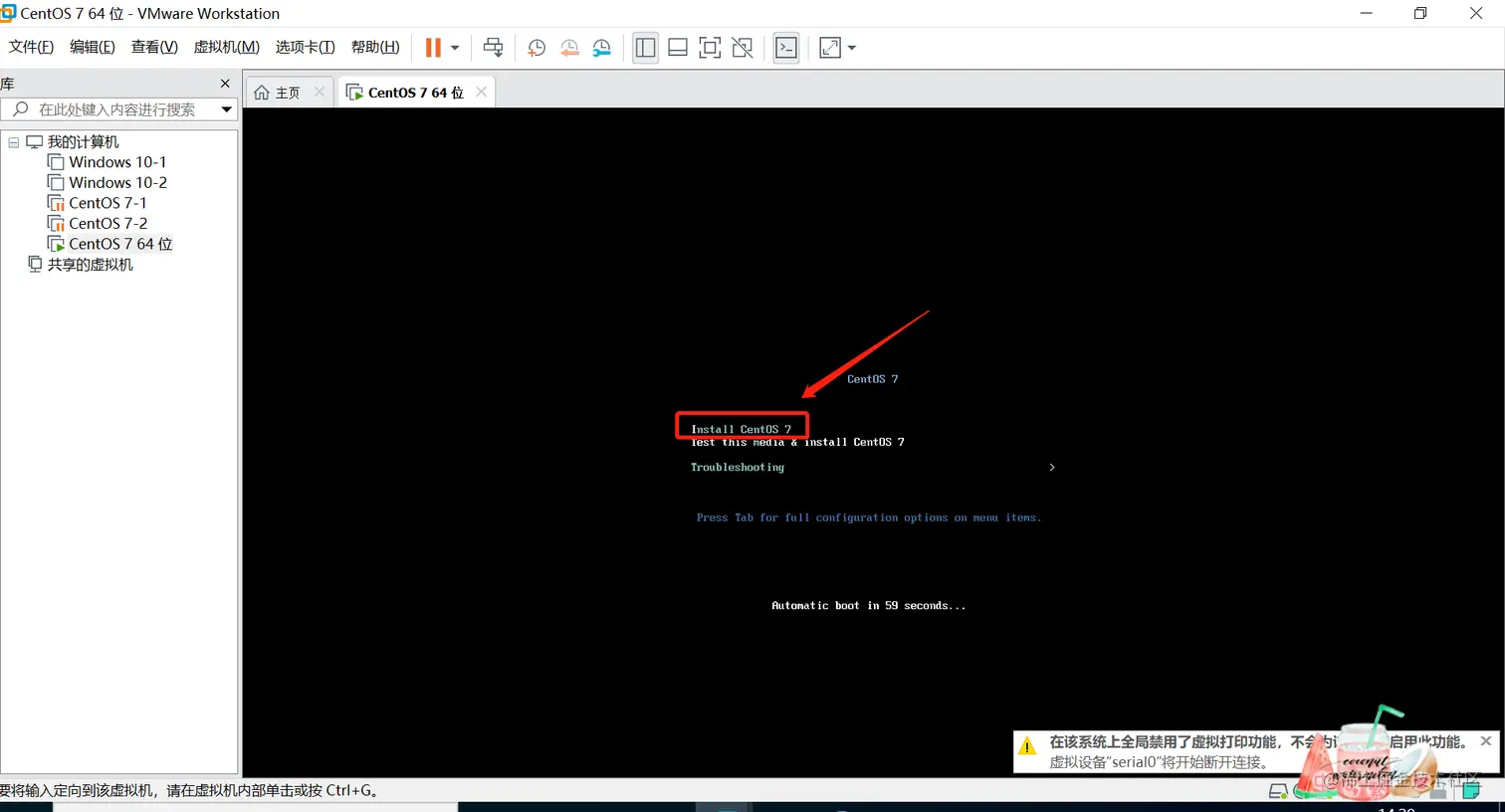Select CentOS 7 64 位 in library
The height and width of the screenshot is (812, 1505).
[x=120, y=244]
